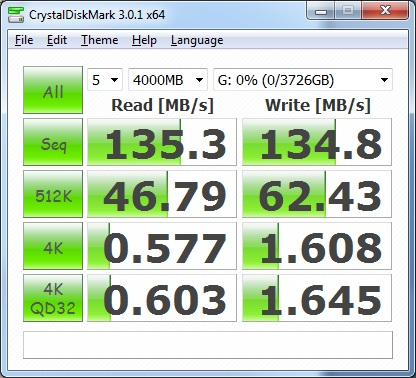Minimize the CrystalDiskMark window
Screen dimensions: 416x378
[321, 12]
